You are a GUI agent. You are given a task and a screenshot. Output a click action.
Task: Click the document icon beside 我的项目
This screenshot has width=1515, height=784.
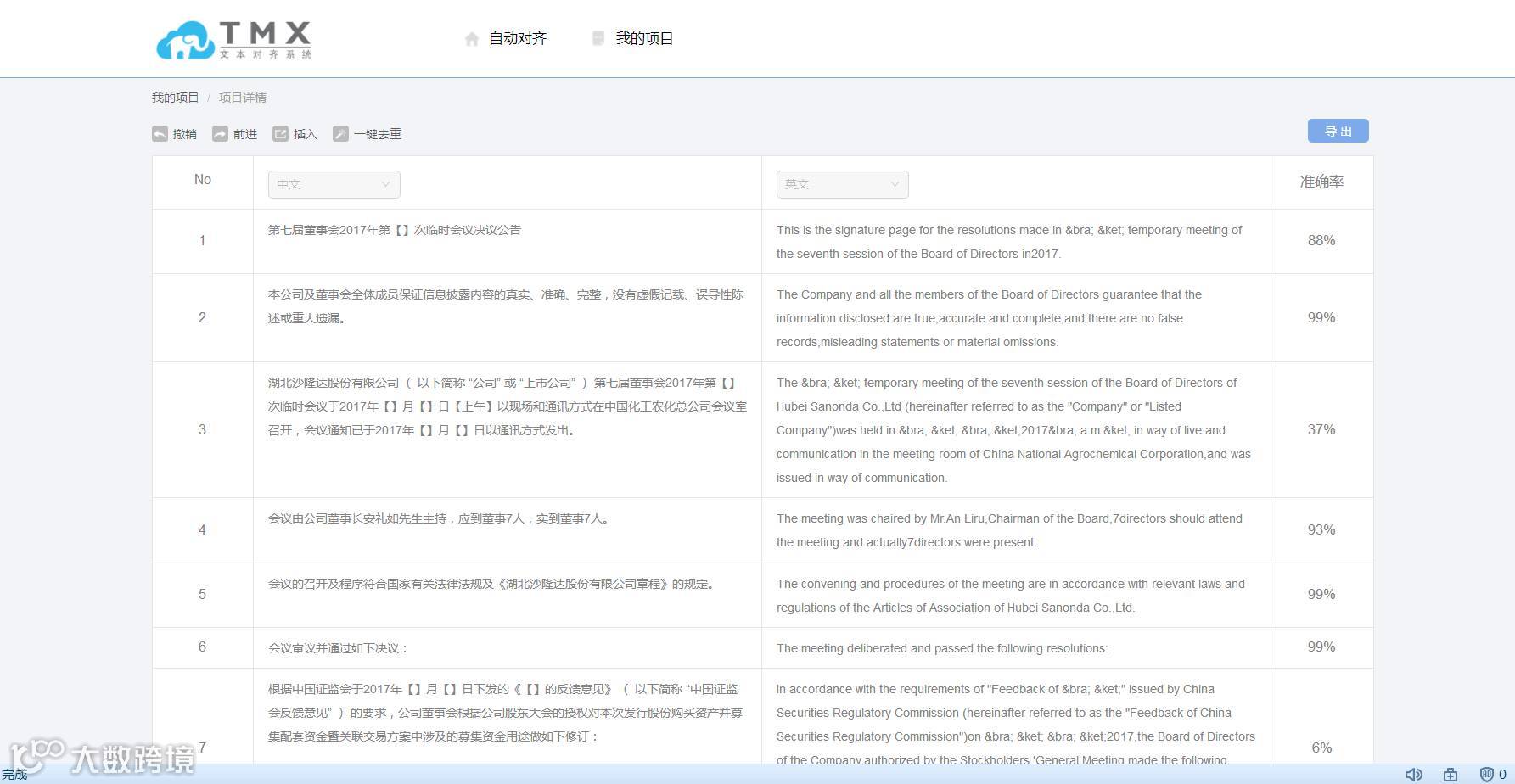(598, 38)
